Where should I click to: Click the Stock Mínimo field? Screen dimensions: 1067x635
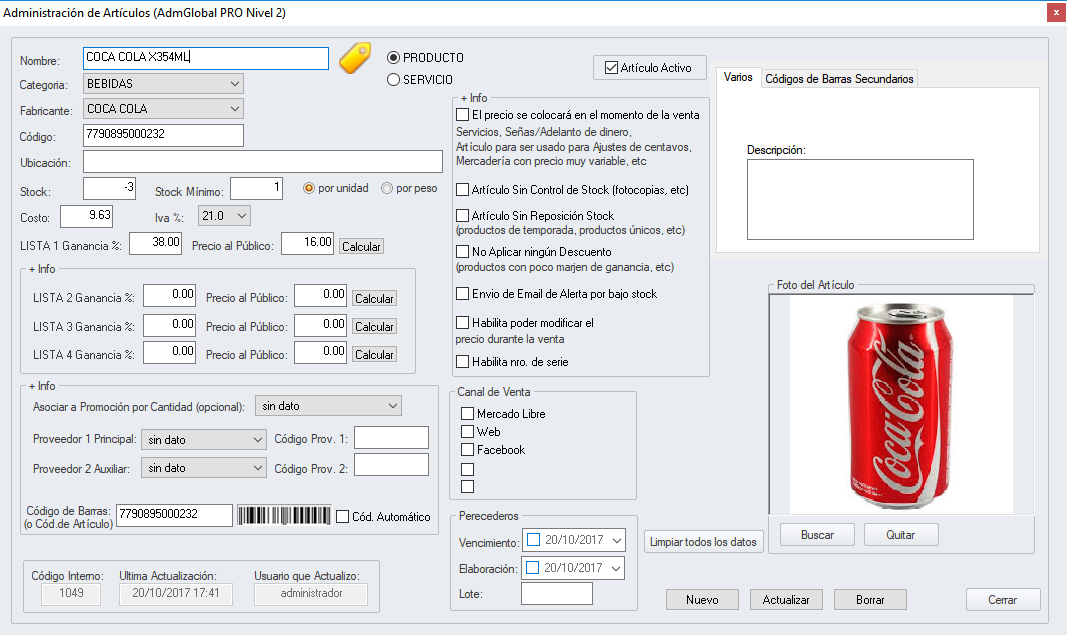(x=257, y=189)
